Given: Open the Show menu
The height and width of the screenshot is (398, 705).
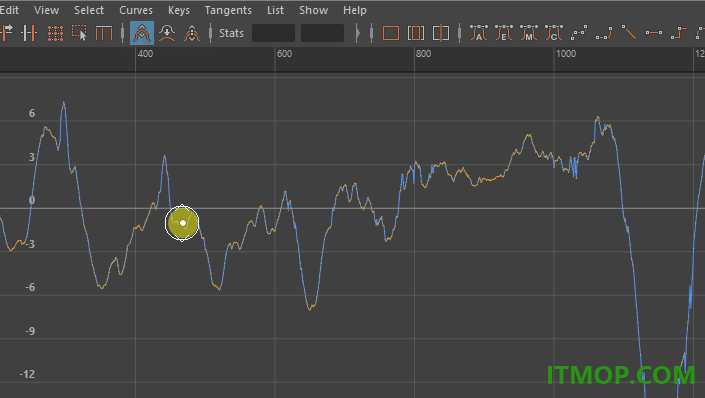Looking at the screenshot, I should click(313, 10).
